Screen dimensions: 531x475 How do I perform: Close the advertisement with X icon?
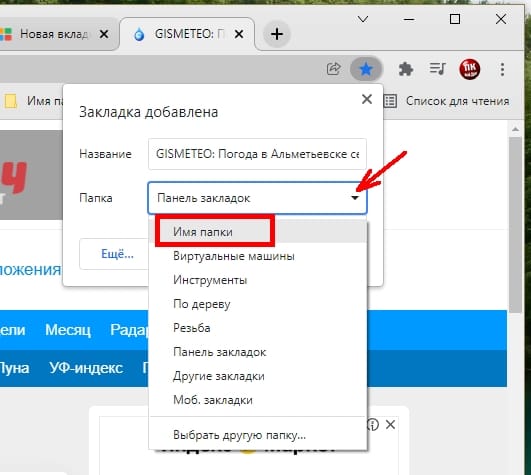point(390,425)
